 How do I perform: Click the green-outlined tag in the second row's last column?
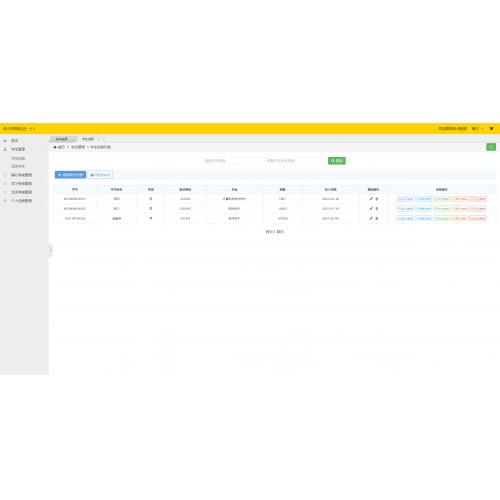point(441,209)
